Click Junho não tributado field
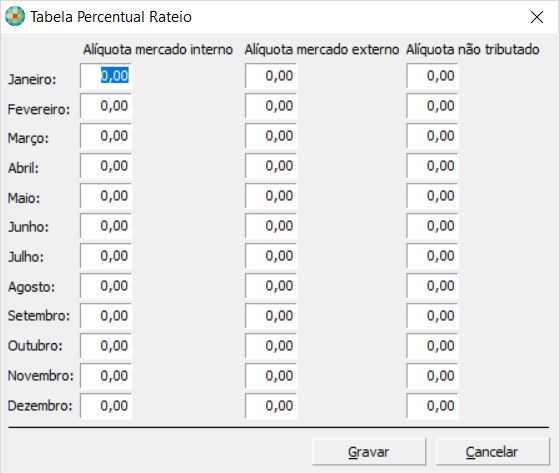 432,226
